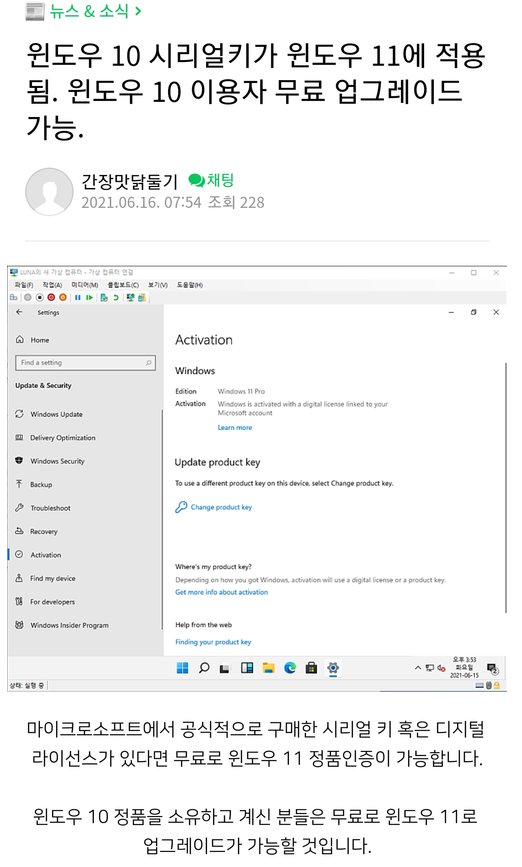Open Microsoft Edge from the taskbar
Image resolution: width=522 pixels, height=867 pixels.
coord(290,668)
